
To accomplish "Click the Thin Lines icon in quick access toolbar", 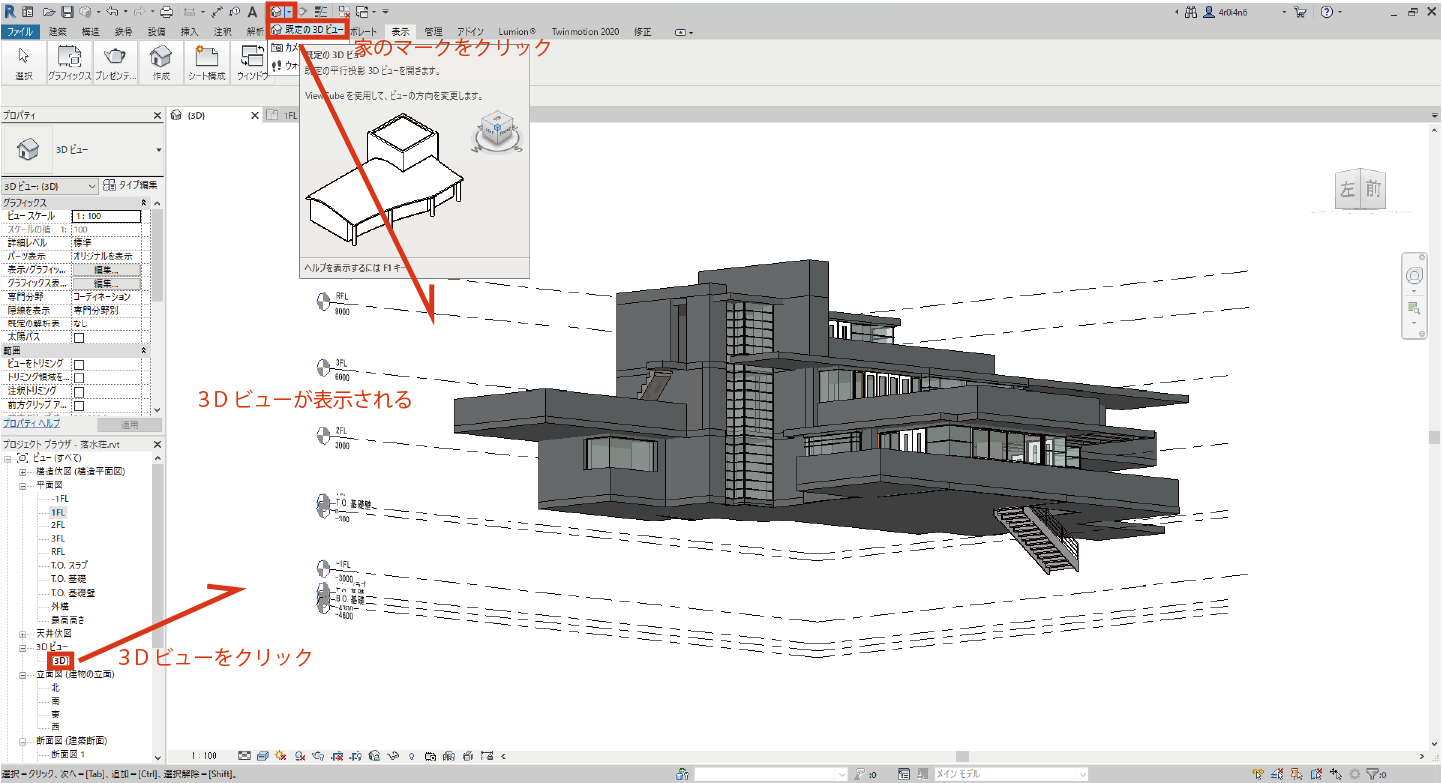I will point(321,12).
